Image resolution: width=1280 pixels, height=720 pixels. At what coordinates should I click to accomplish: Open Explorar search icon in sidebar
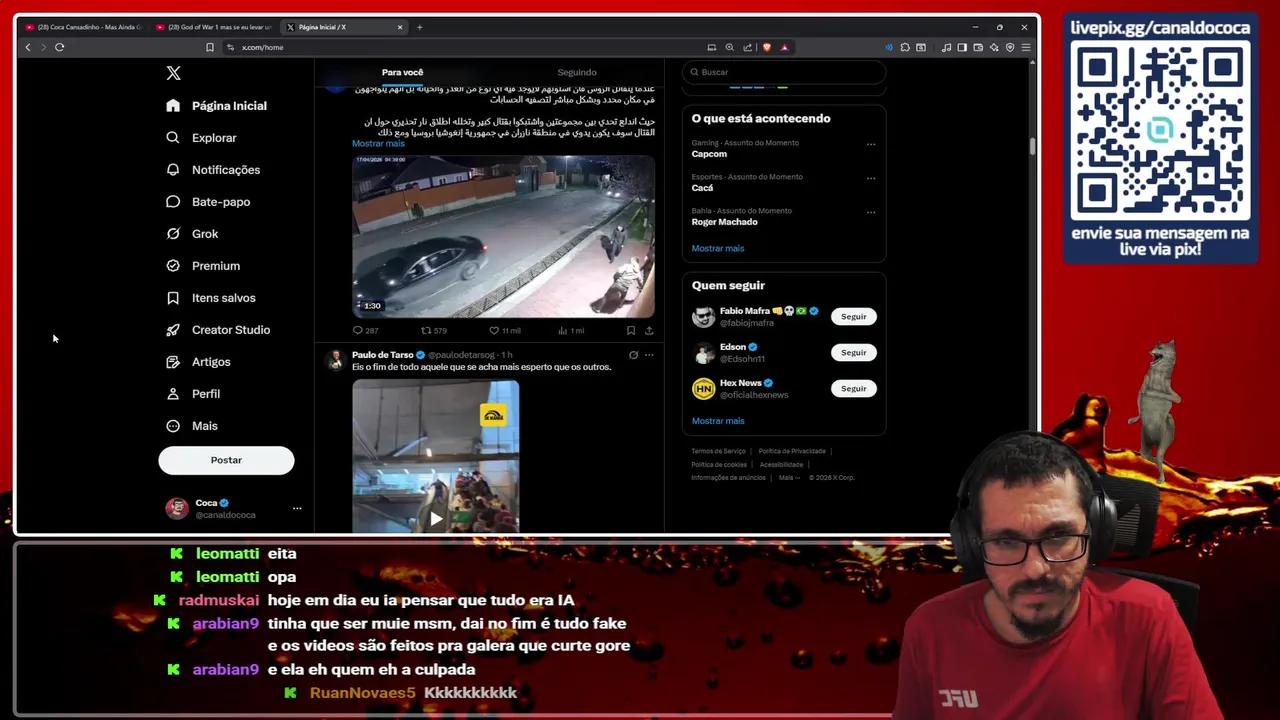pyautogui.click(x=173, y=138)
